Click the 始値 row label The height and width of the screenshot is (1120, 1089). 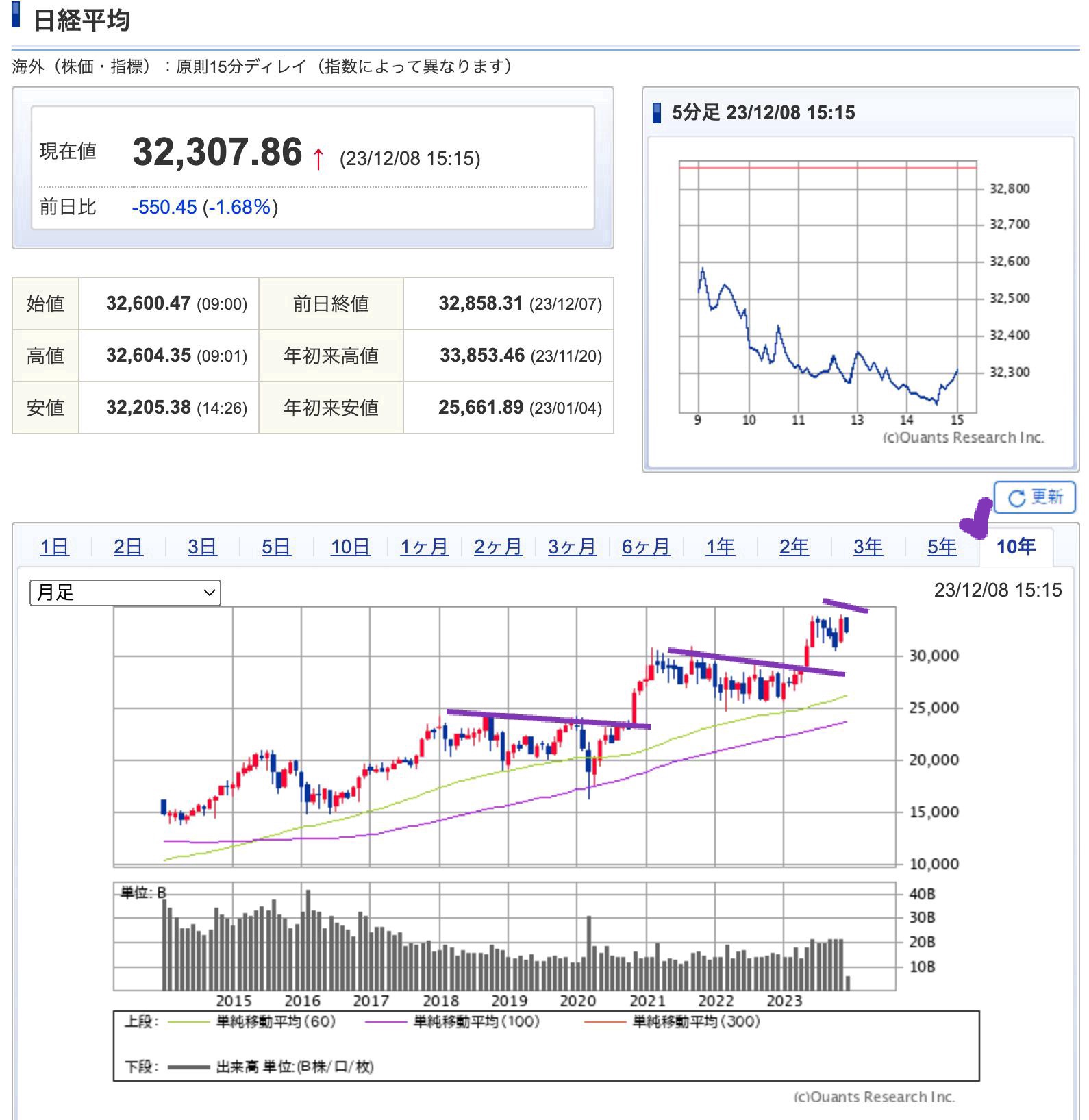click(46, 303)
